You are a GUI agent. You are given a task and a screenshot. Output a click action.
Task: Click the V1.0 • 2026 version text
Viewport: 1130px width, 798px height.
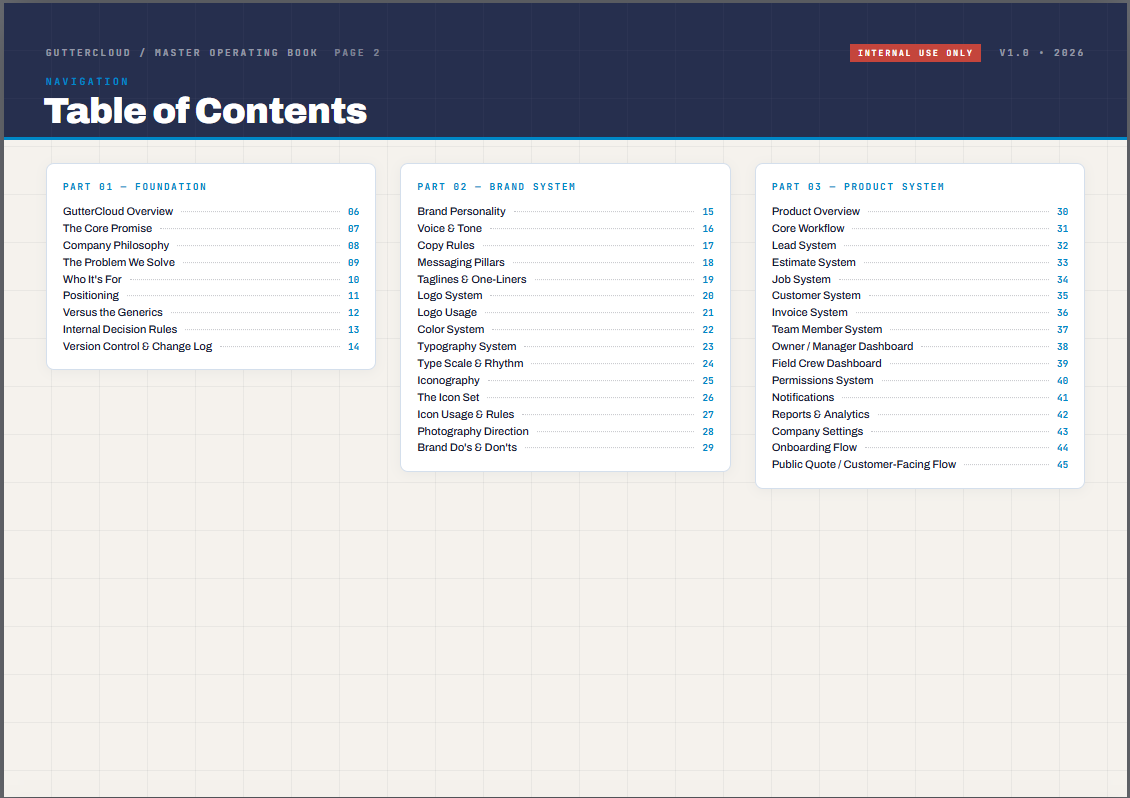[1041, 53]
